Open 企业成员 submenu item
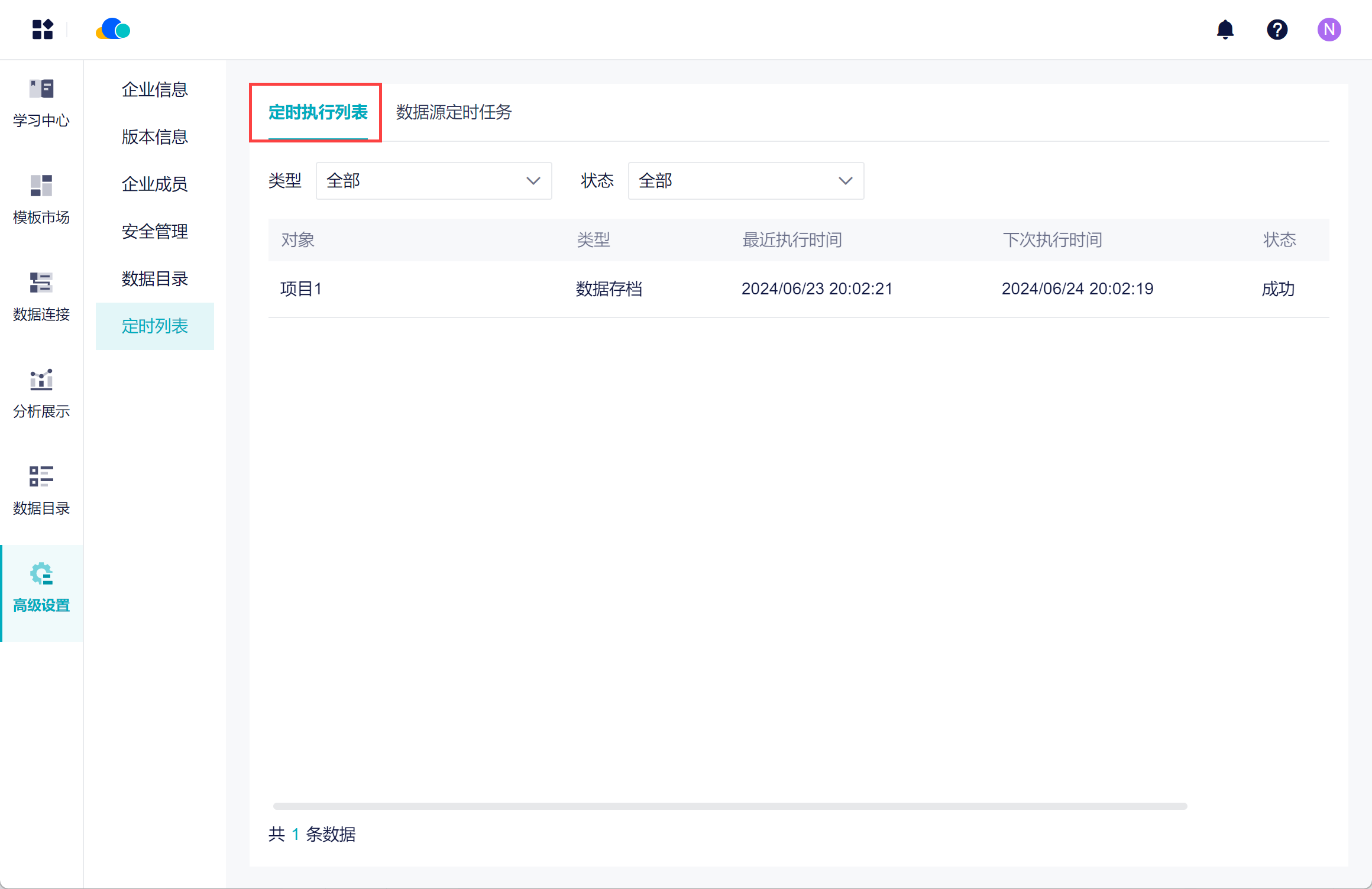The image size is (1372, 889). pos(154,184)
